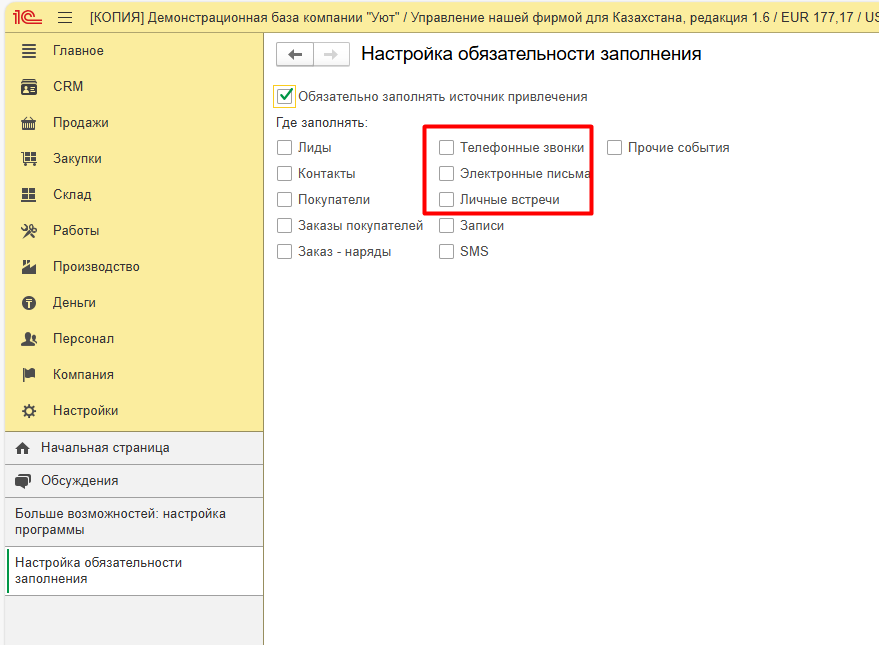This screenshot has width=879, height=645.
Task: Click the Склад warehouse icon
Action: click(x=29, y=195)
